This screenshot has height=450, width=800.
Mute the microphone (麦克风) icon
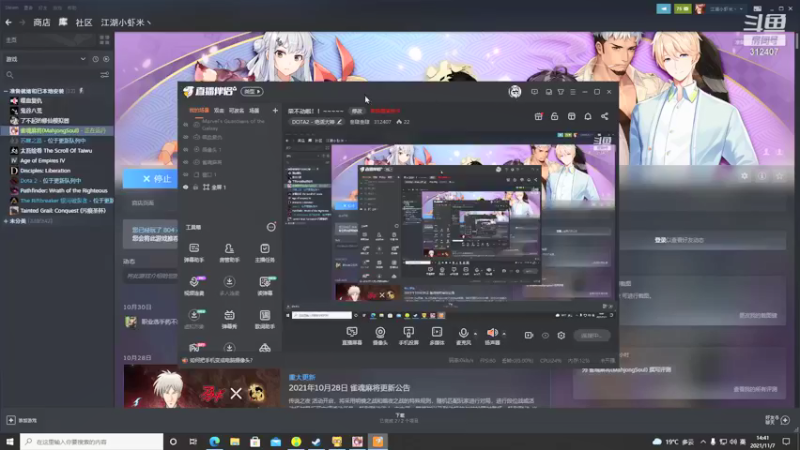point(463,333)
